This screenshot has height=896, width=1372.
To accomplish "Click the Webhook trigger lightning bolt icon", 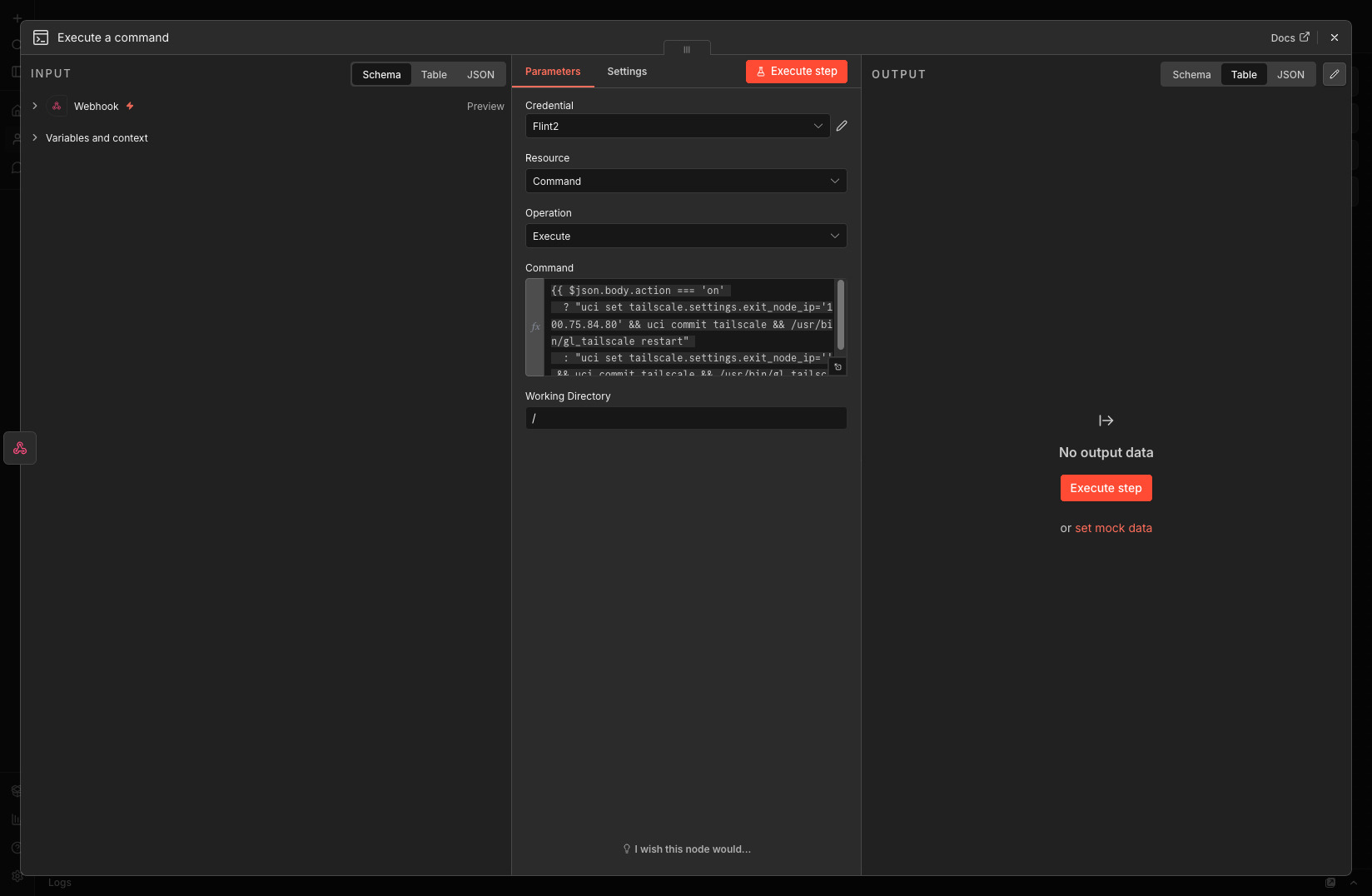I will coord(130,106).
